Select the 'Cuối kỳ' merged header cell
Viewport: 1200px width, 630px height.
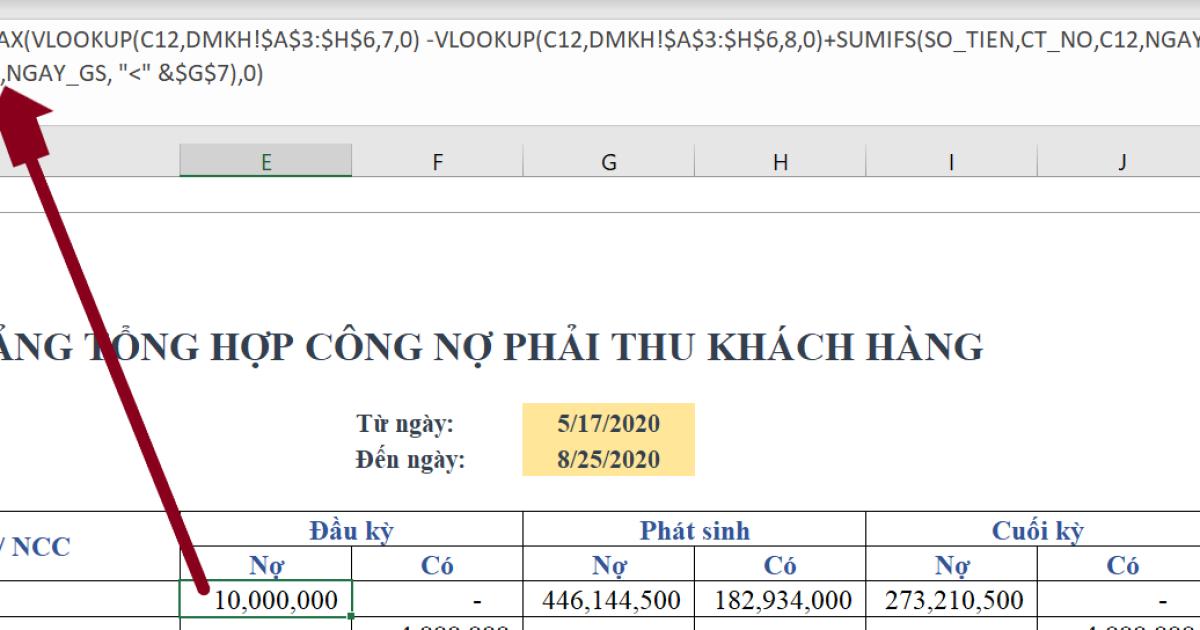pos(1037,530)
